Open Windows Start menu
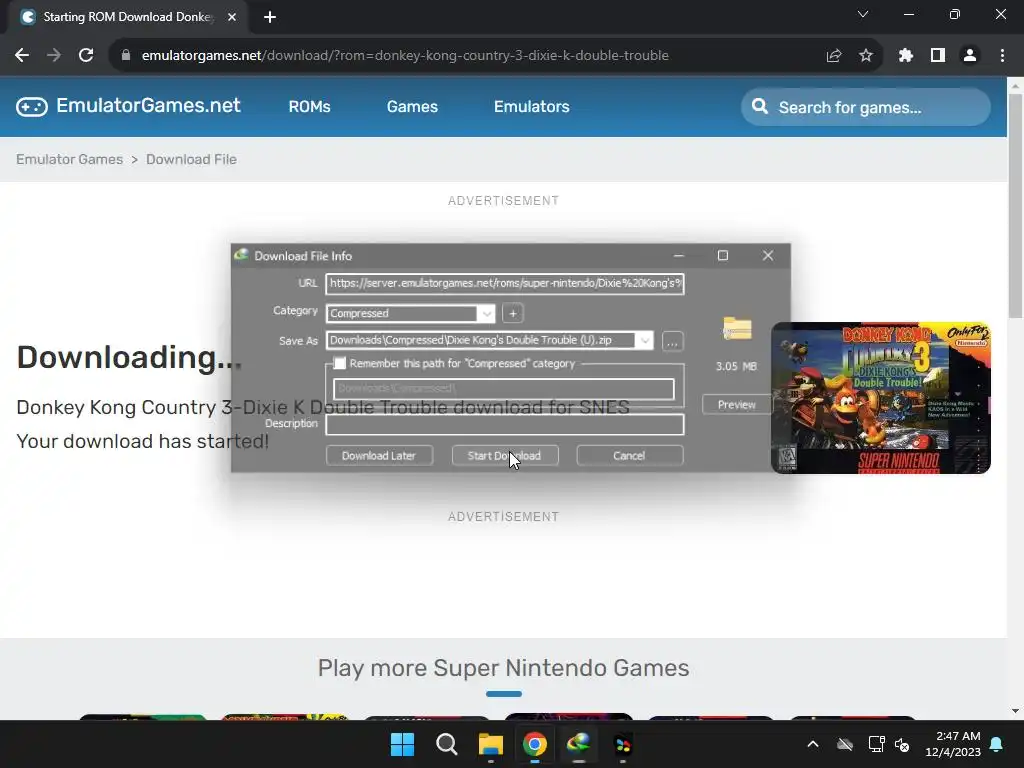The image size is (1024, 768). click(x=402, y=744)
